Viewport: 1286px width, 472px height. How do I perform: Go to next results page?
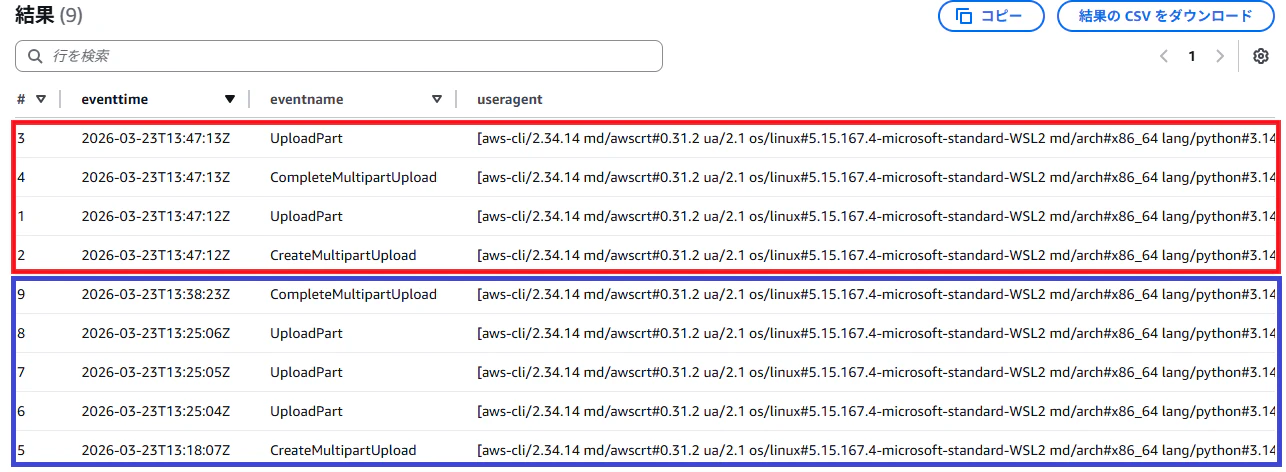[1219, 56]
